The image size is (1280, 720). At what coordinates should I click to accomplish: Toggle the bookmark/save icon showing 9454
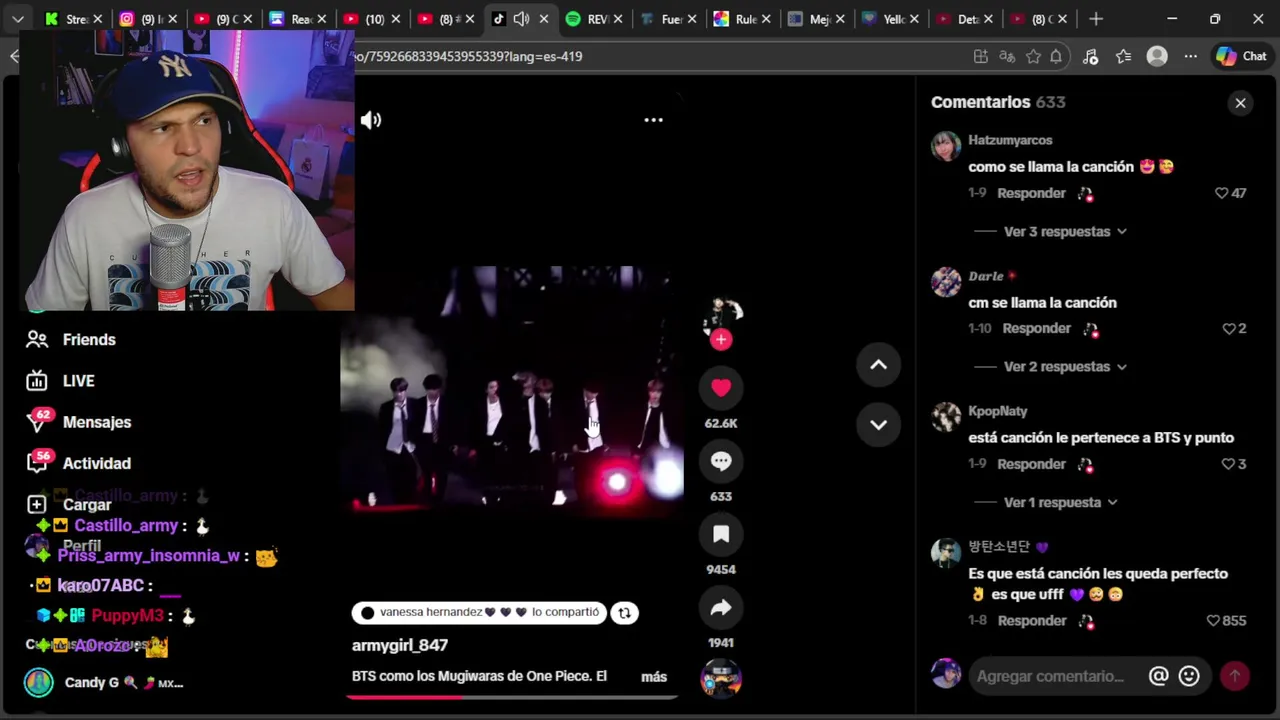tap(721, 535)
